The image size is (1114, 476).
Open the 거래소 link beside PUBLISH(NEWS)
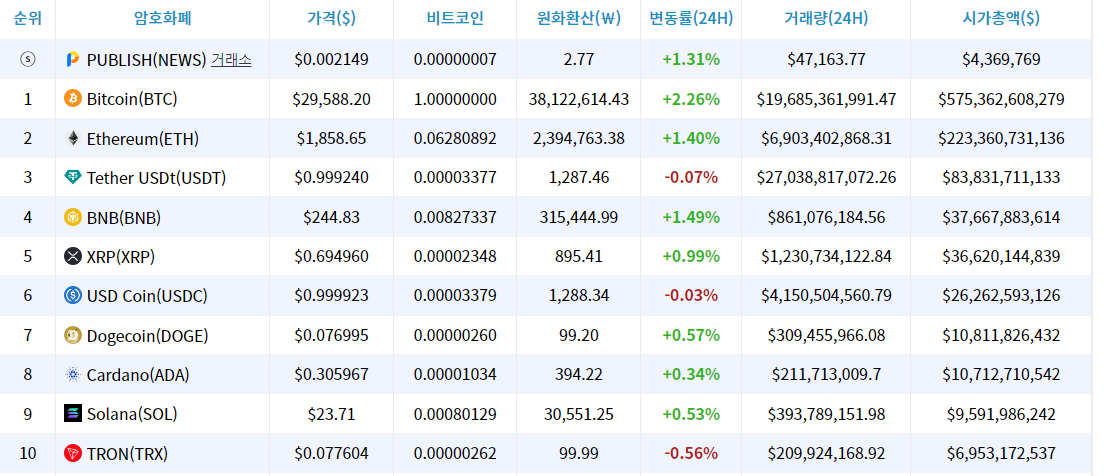231,60
